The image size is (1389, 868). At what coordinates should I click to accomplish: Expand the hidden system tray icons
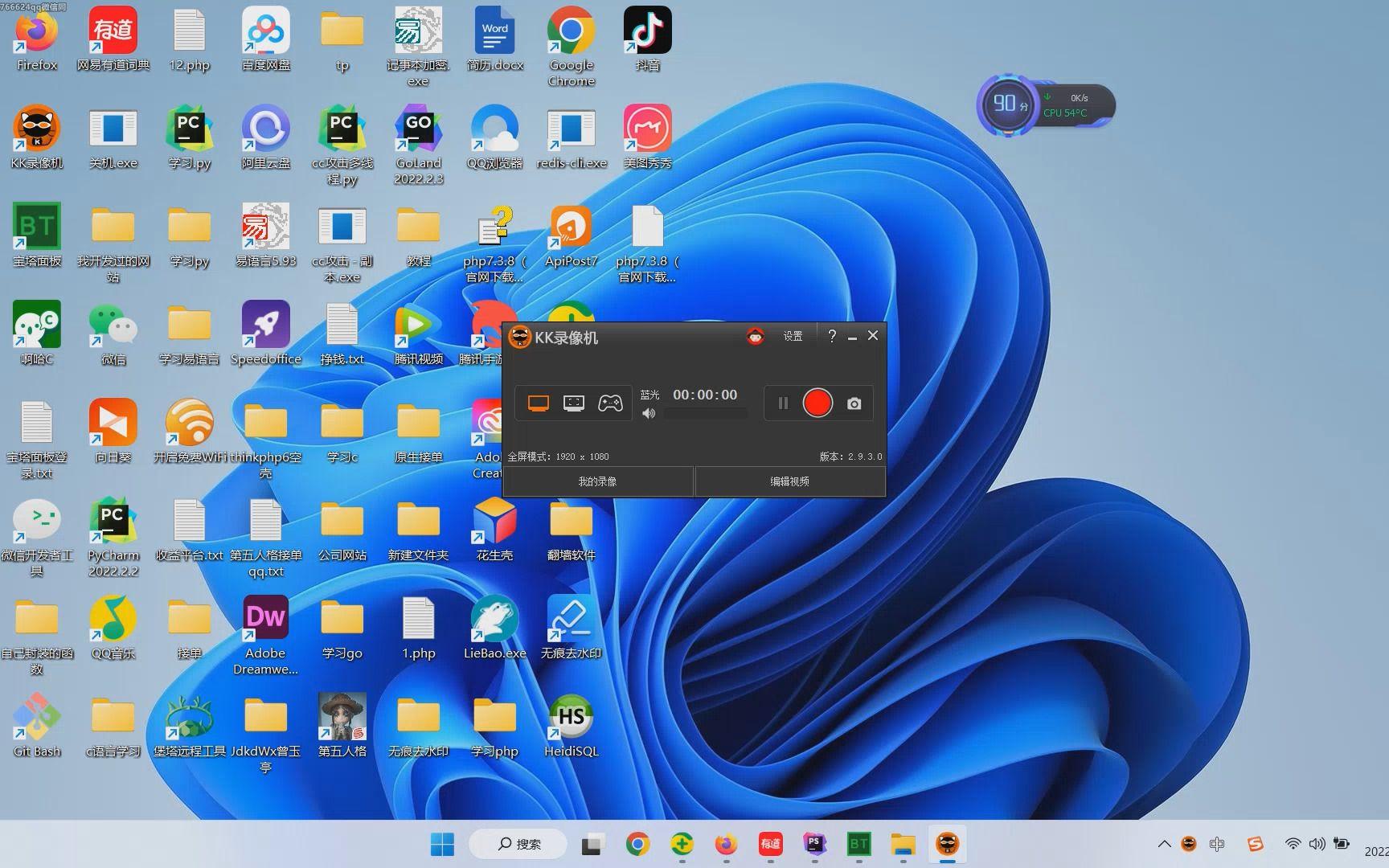pyautogui.click(x=1164, y=844)
